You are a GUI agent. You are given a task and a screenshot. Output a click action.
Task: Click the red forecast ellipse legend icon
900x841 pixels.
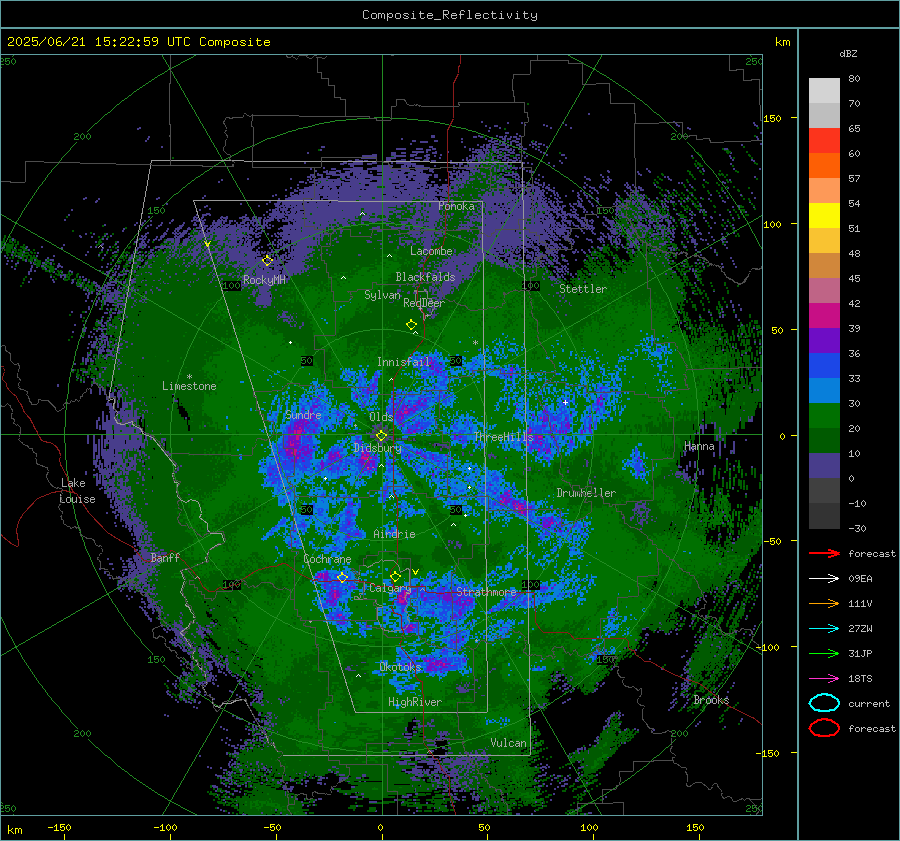click(824, 728)
